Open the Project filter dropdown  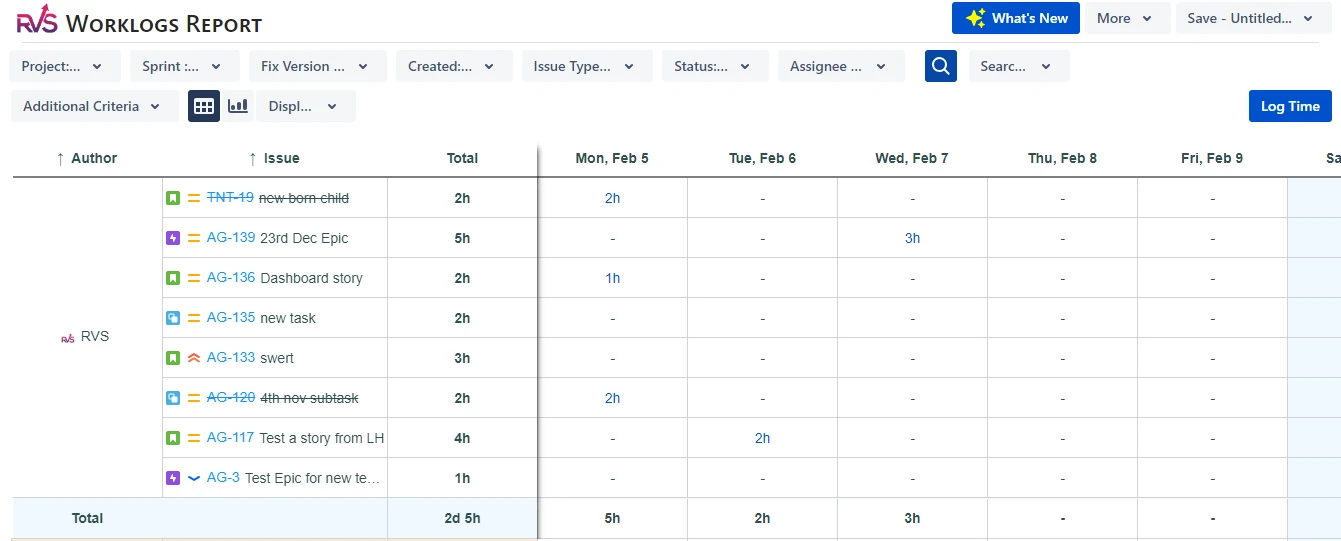(63, 67)
